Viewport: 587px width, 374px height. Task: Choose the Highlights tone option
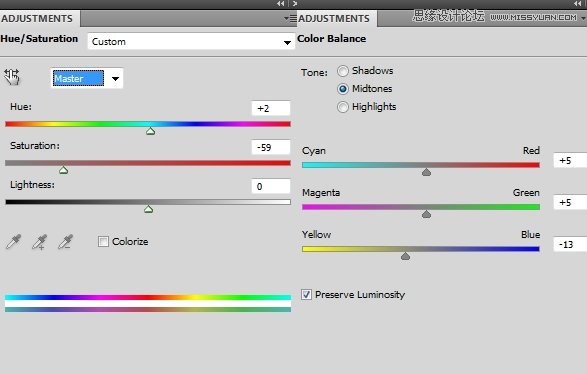coord(343,107)
